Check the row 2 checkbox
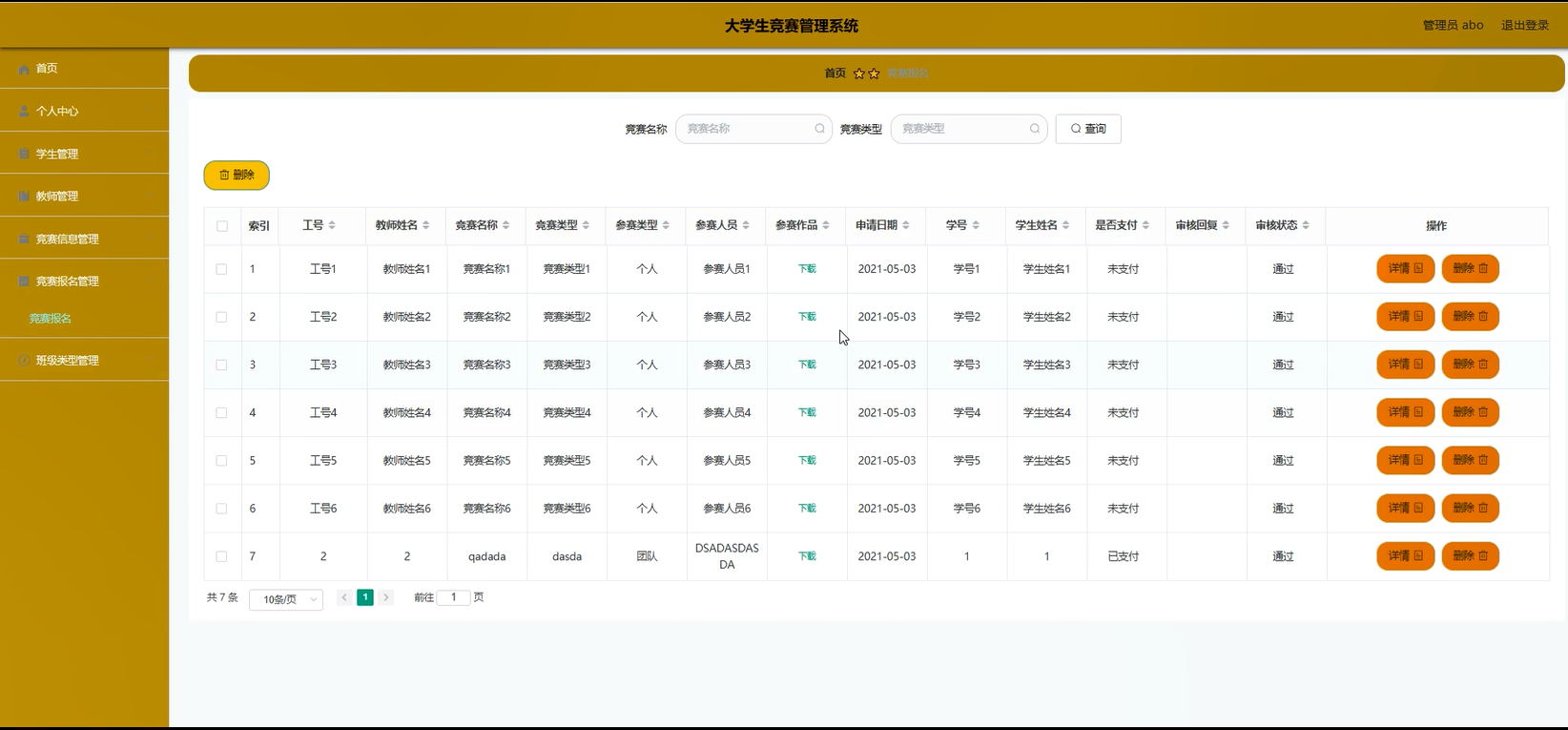Viewport: 1568px width, 730px height. [x=221, y=317]
